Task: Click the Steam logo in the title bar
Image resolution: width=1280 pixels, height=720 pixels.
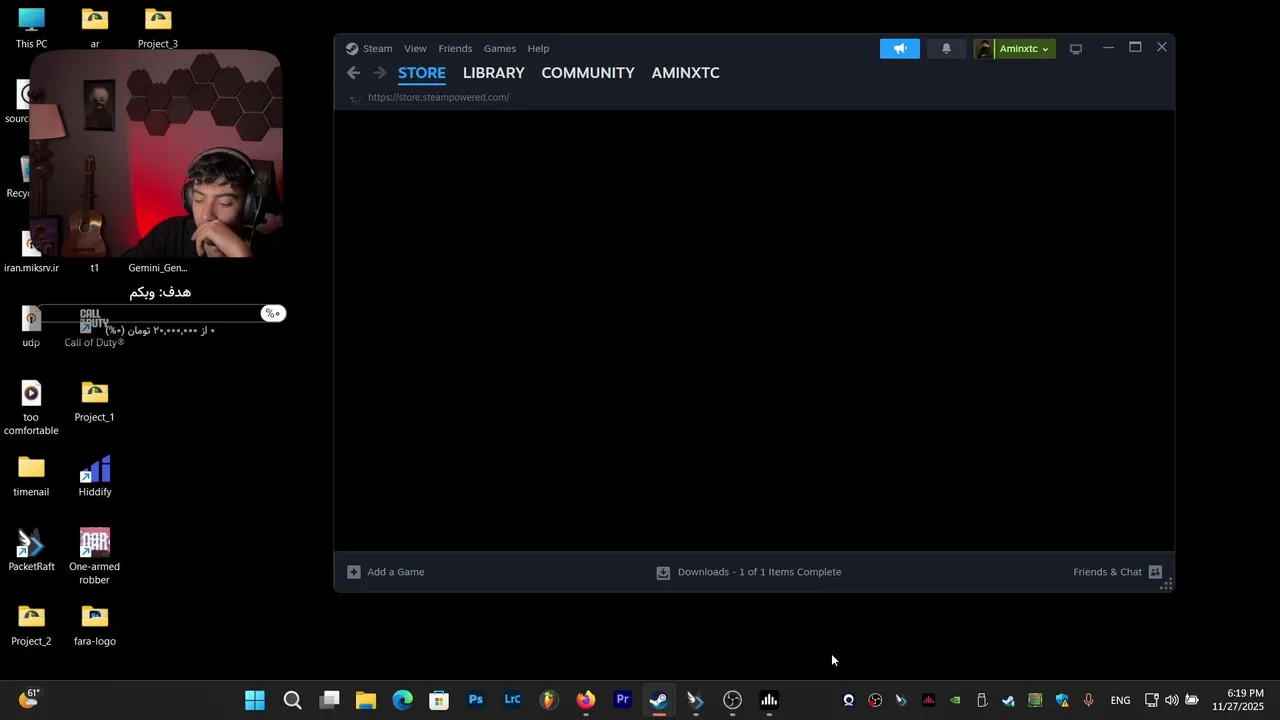Action: point(352,48)
